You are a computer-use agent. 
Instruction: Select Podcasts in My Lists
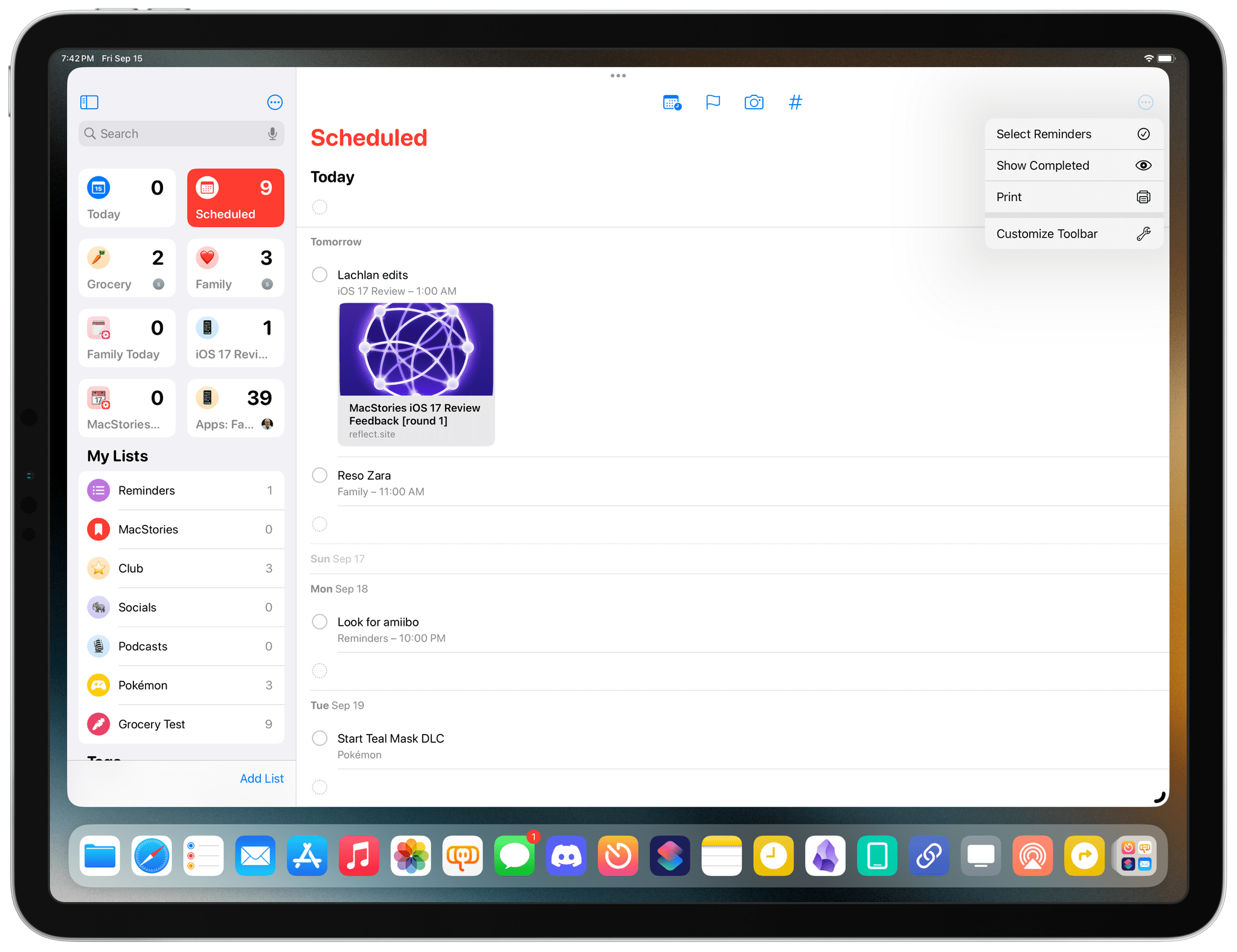[181, 646]
